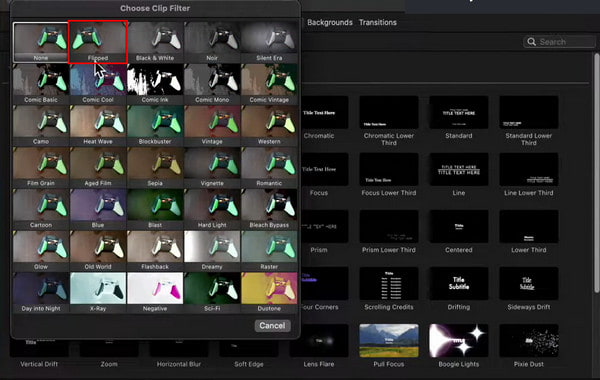Viewport: 600px width, 380px height.
Task: Select the Film Grain filter
Action: (41, 167)
